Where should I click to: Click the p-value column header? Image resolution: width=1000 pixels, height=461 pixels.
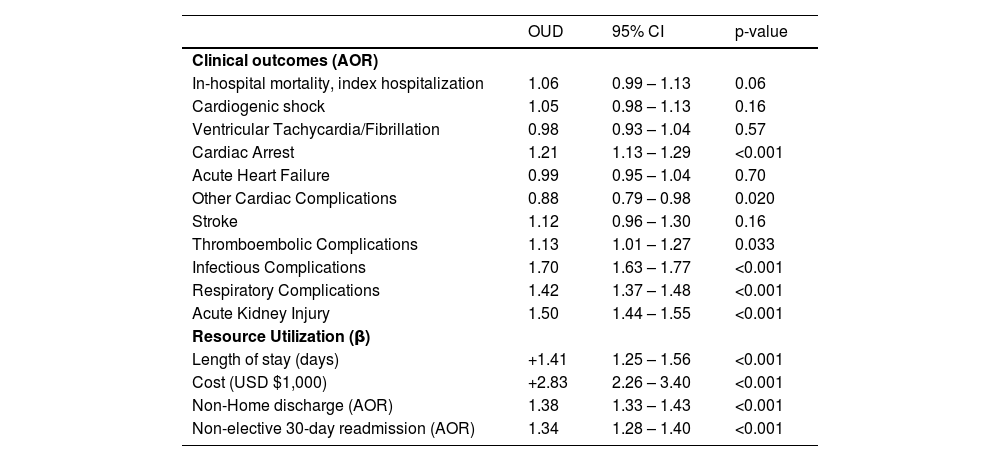pos(761,32)
